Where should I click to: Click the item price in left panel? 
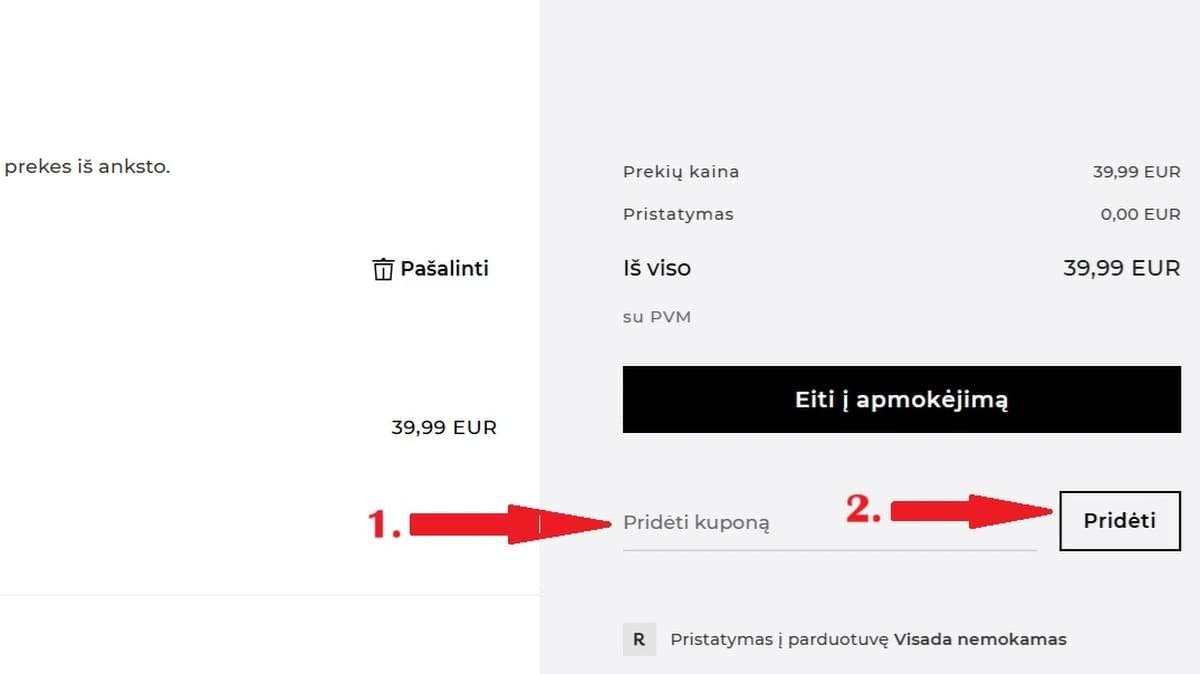coord(444,428)
